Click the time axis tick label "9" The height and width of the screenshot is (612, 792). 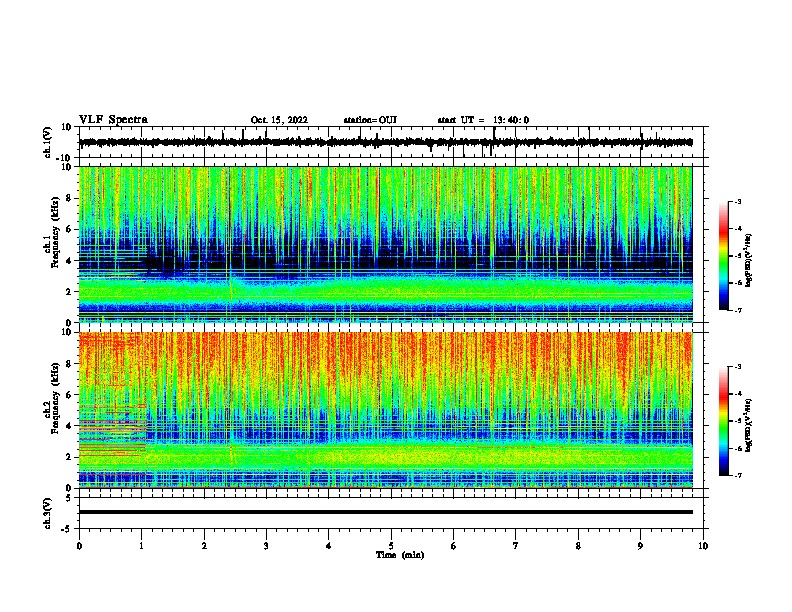[640, 545]
